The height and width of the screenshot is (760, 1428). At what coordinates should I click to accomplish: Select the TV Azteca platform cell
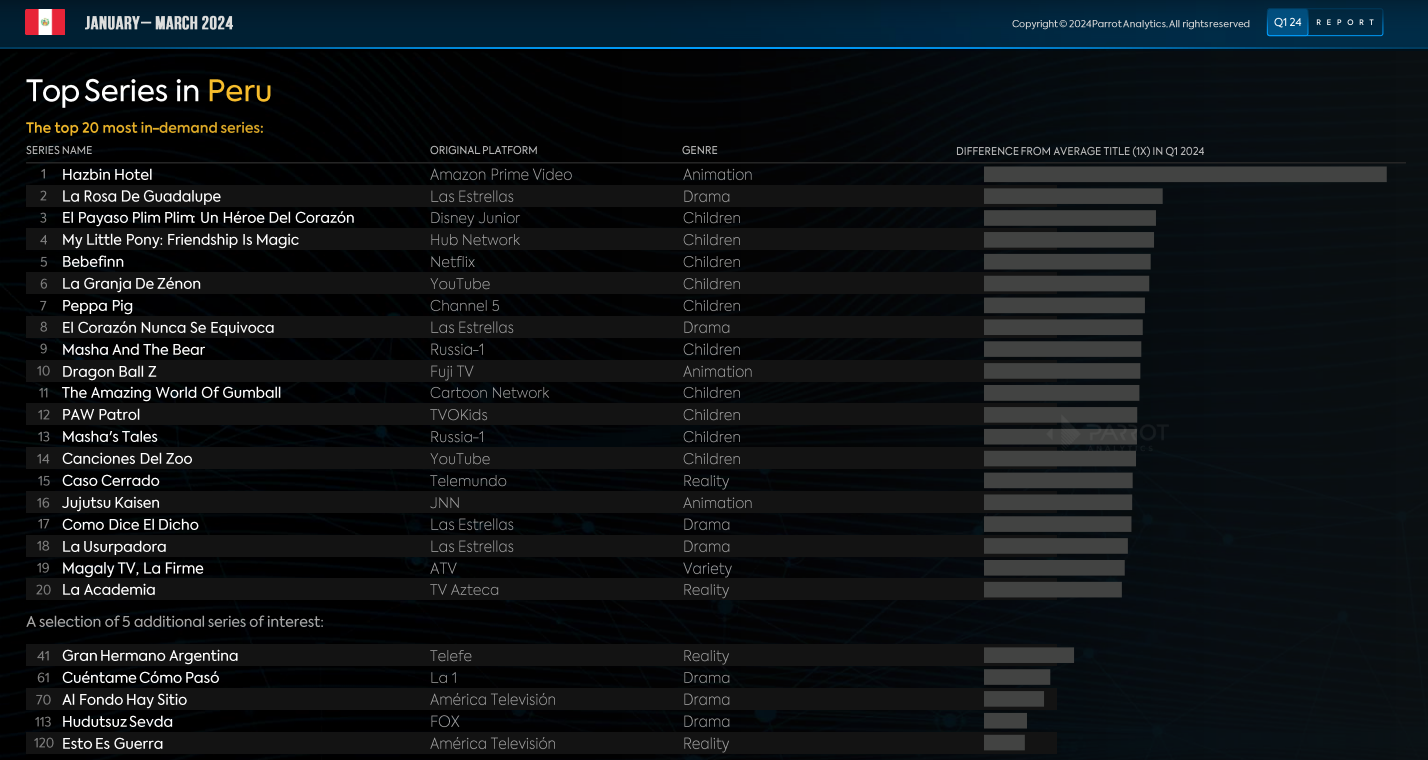pos(464,590)
